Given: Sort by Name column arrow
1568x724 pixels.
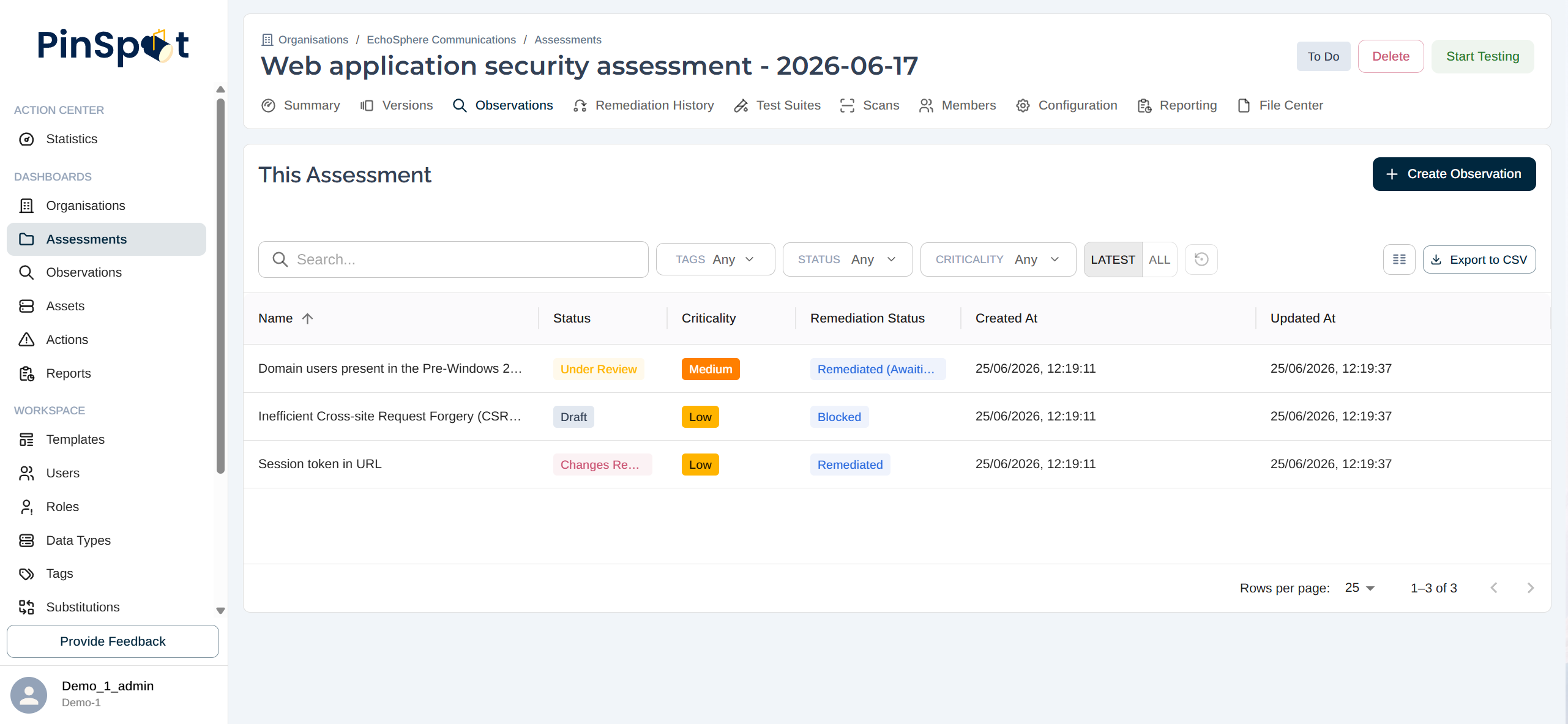Looking at the screenshot, I should (307, 318).
